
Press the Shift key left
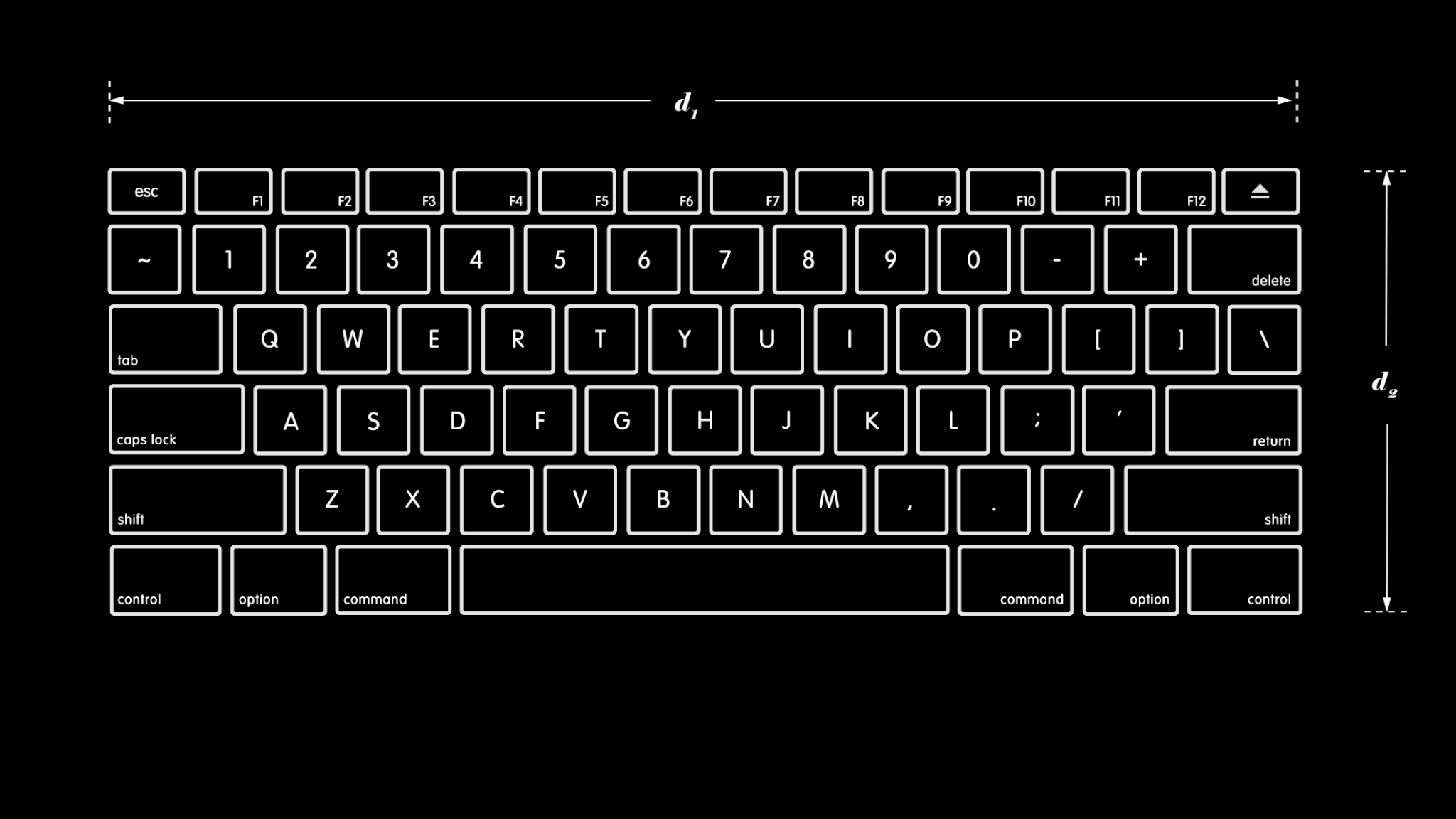click(x=197, y=499)
